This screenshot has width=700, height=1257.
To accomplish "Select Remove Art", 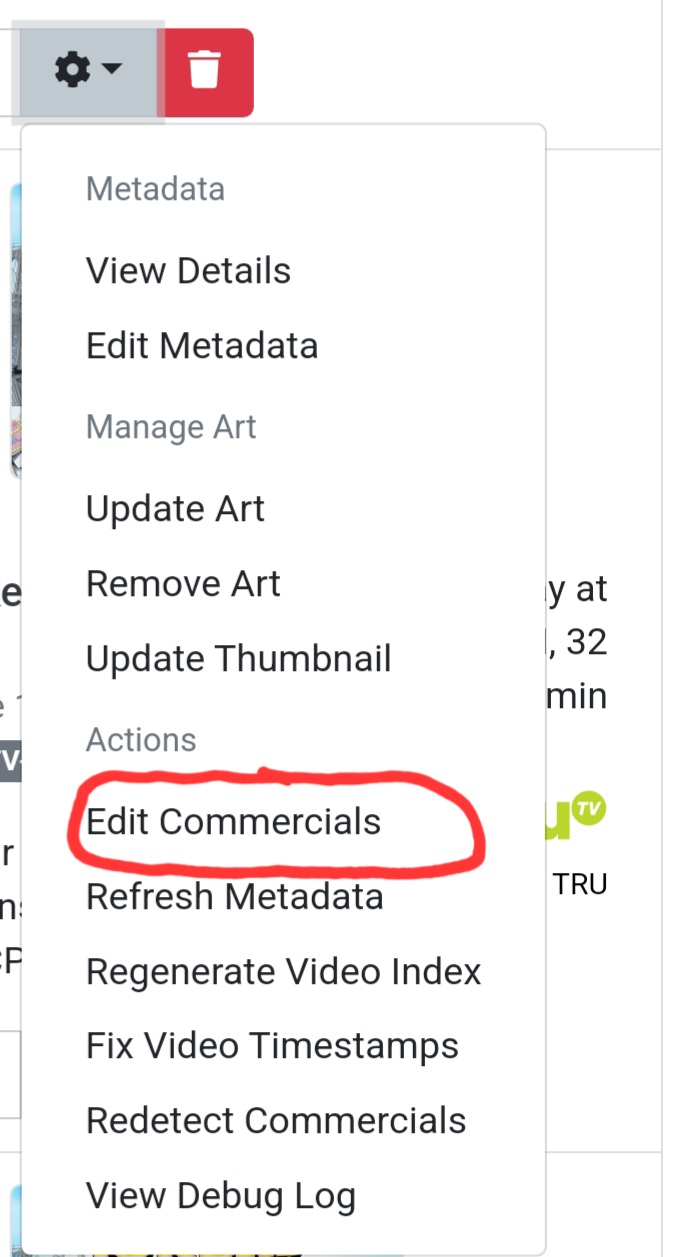I will (x=183, y=584).
